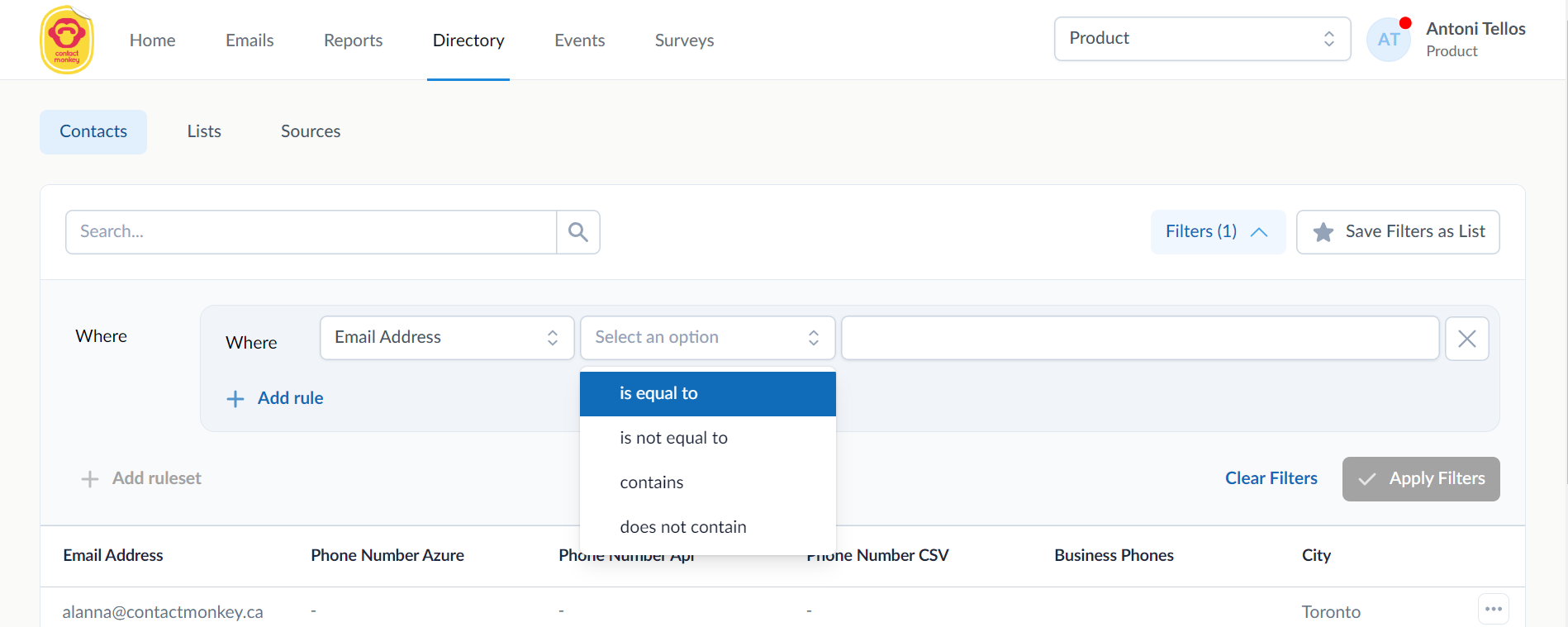The height and width of the screenshot is (627, 1568).
Task: Click the Phone Number CSV column header
Action: 877,556
